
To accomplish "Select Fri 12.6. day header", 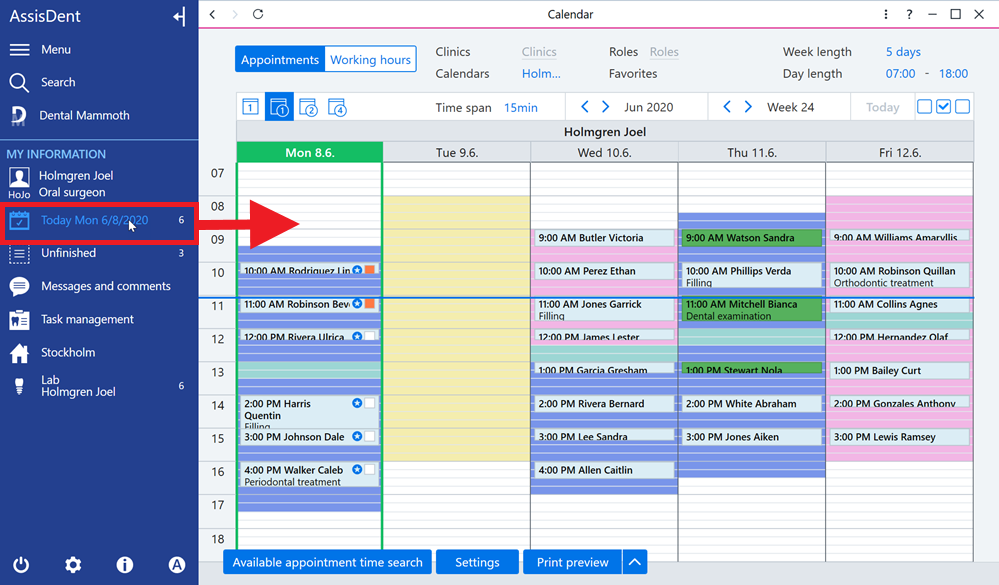I will pos(900,152).
